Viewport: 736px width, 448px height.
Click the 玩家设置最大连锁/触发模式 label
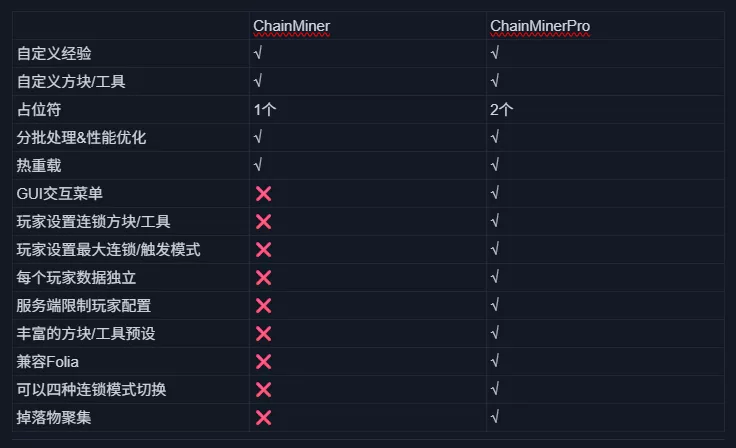pos(109,249)
